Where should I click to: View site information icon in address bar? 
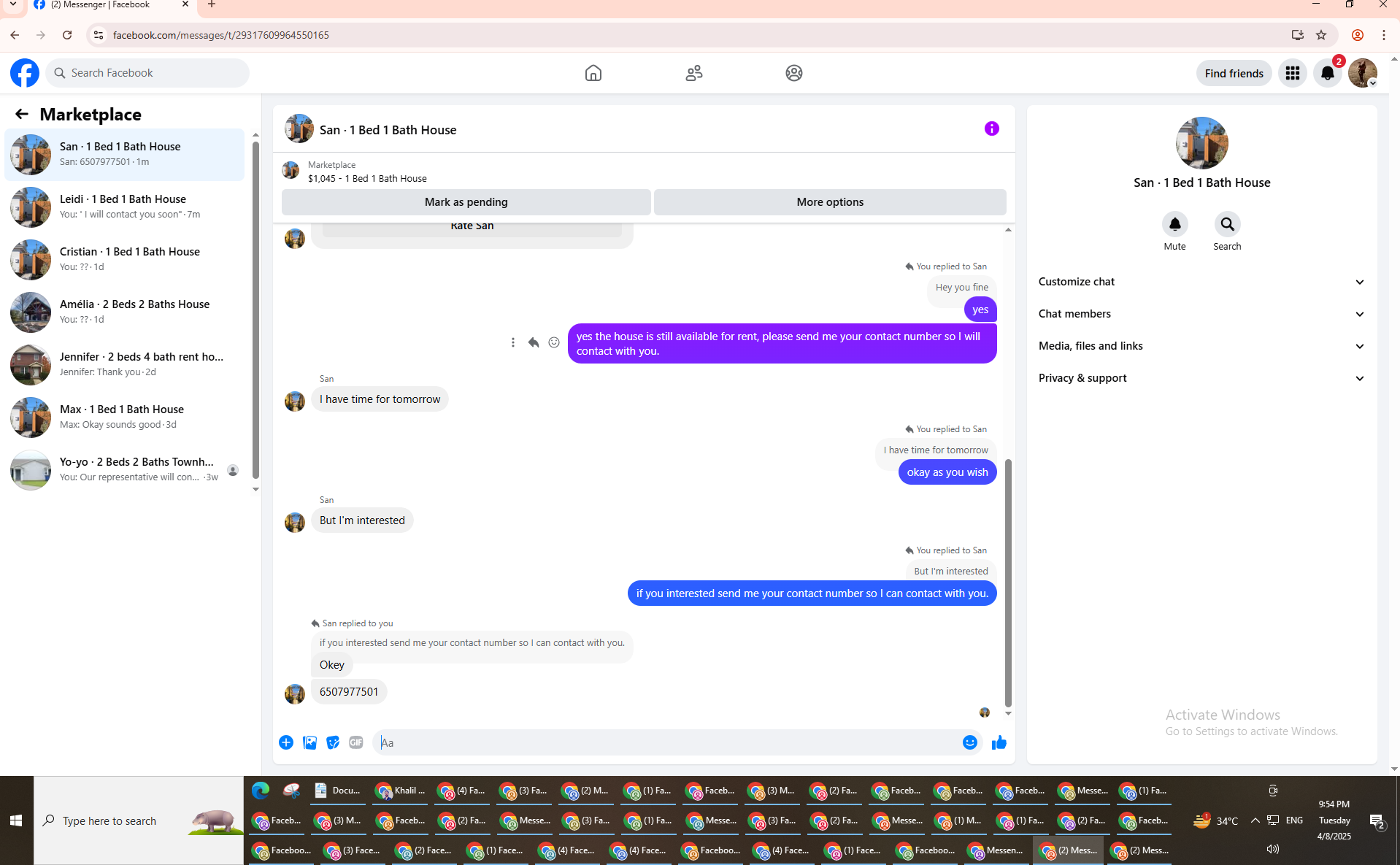pos(99,35)
